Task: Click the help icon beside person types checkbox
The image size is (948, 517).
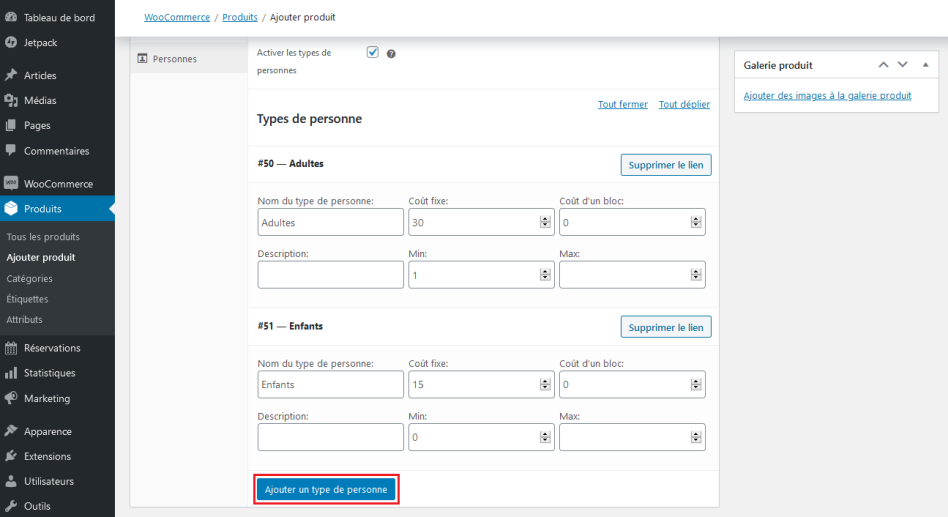Action: point(391,53)
